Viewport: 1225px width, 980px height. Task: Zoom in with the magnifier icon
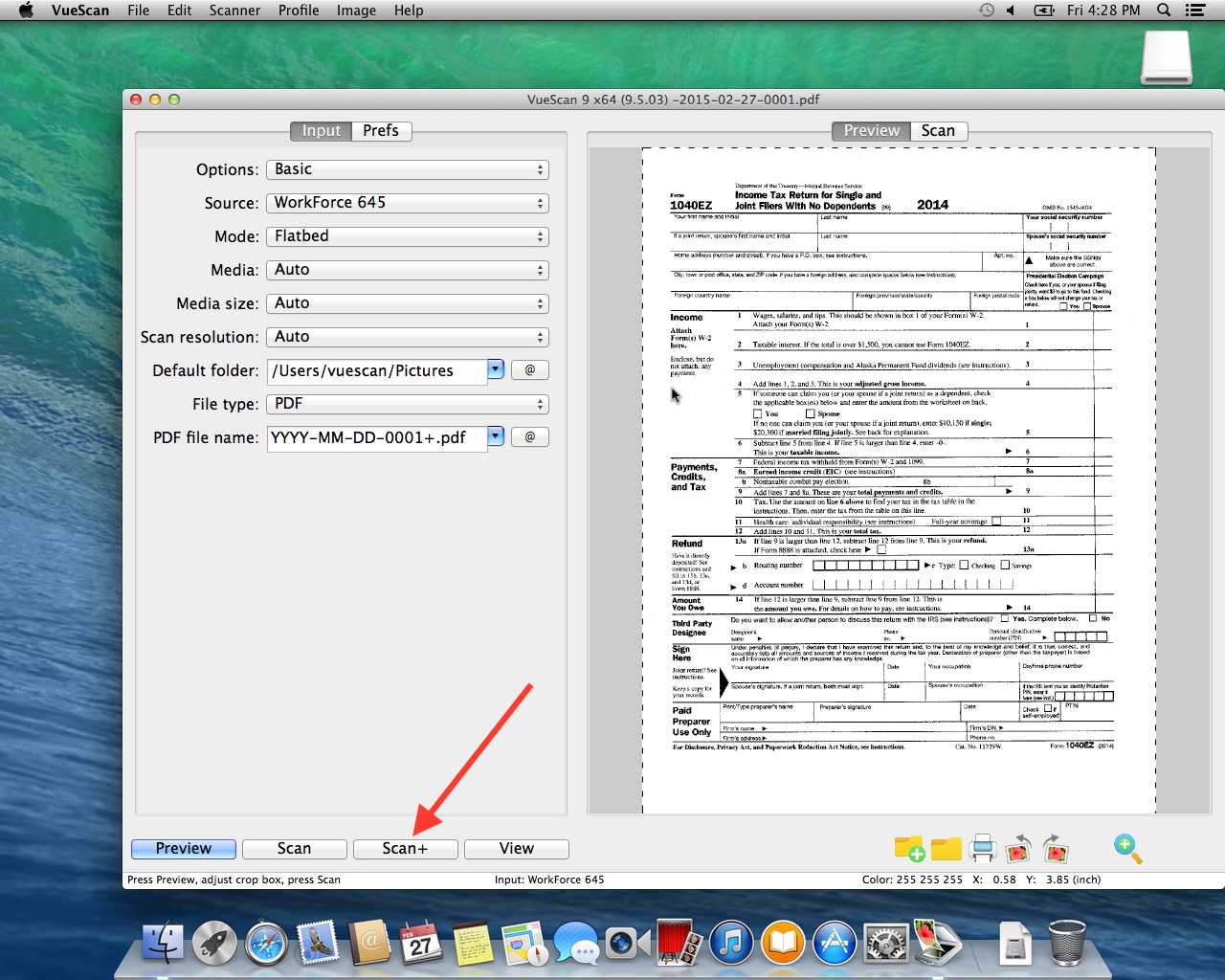point(1127,848)
